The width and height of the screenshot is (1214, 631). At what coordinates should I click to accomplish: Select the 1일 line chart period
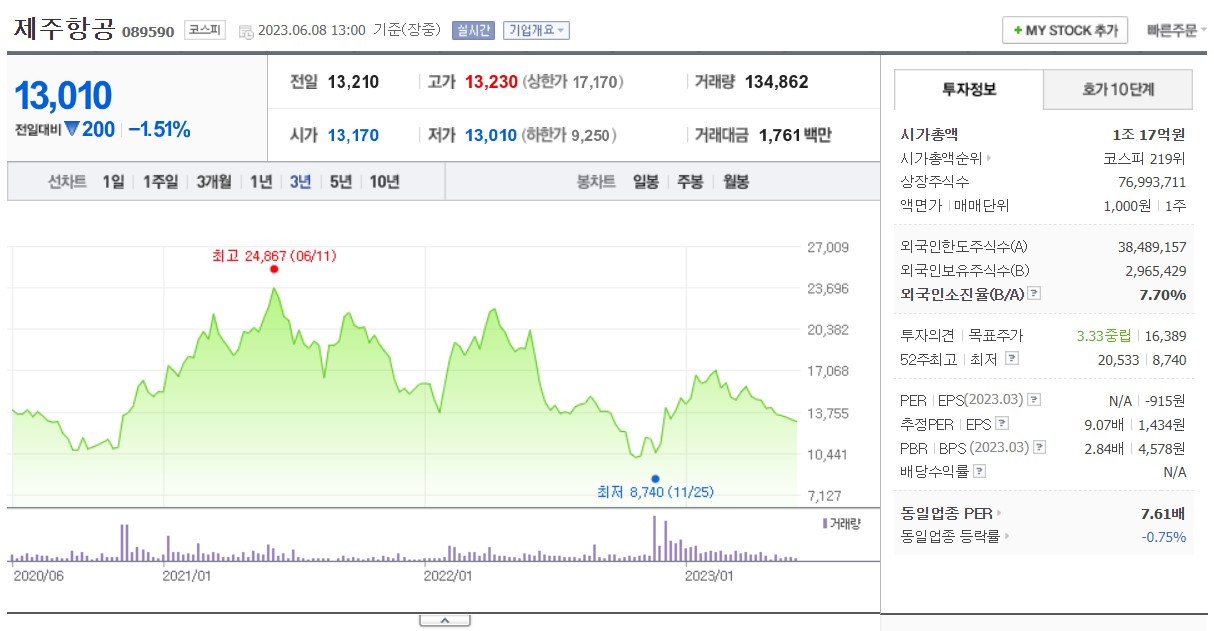tap(113, 182)
